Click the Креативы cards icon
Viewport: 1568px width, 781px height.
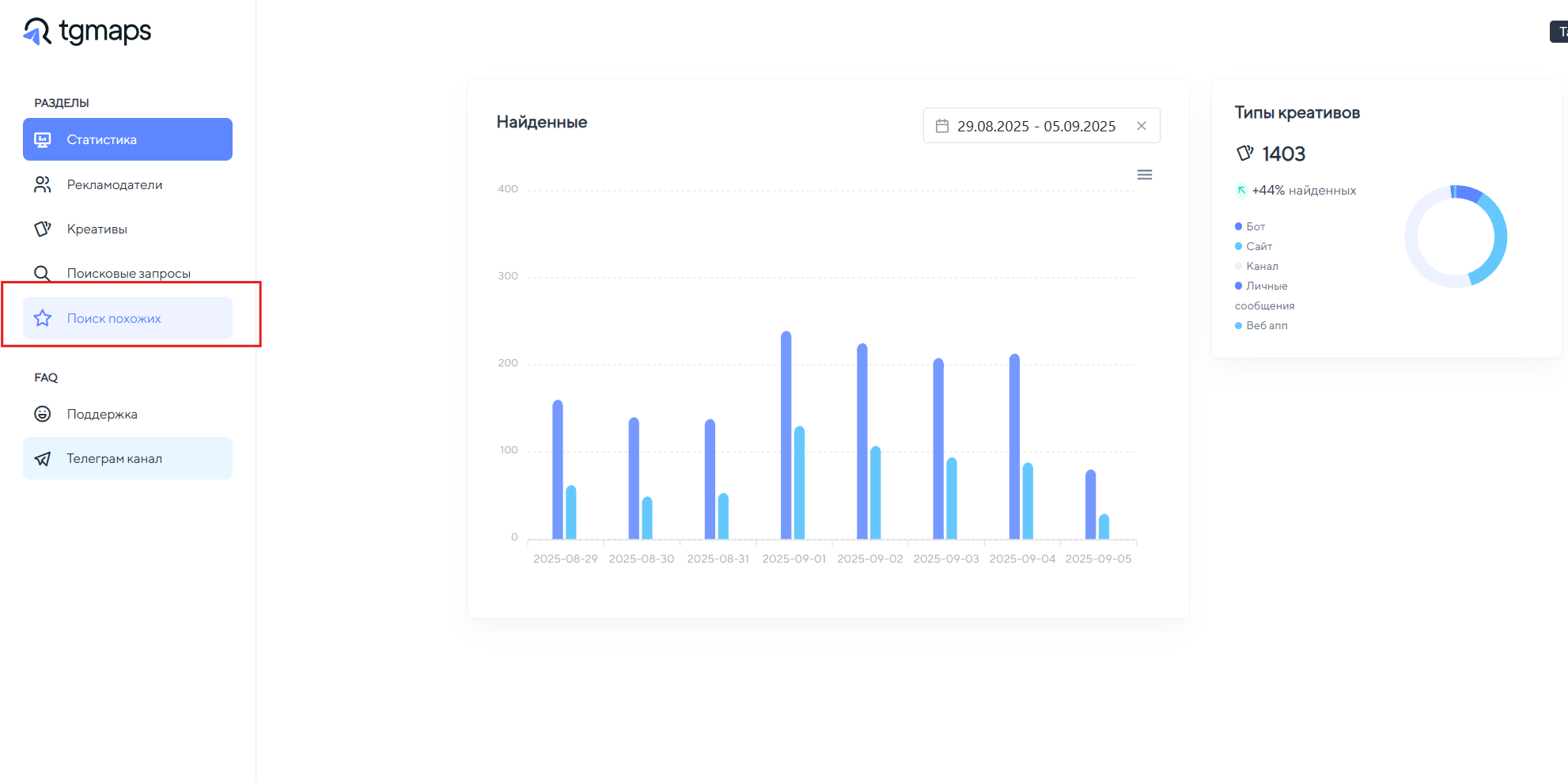tap(43, 229)
